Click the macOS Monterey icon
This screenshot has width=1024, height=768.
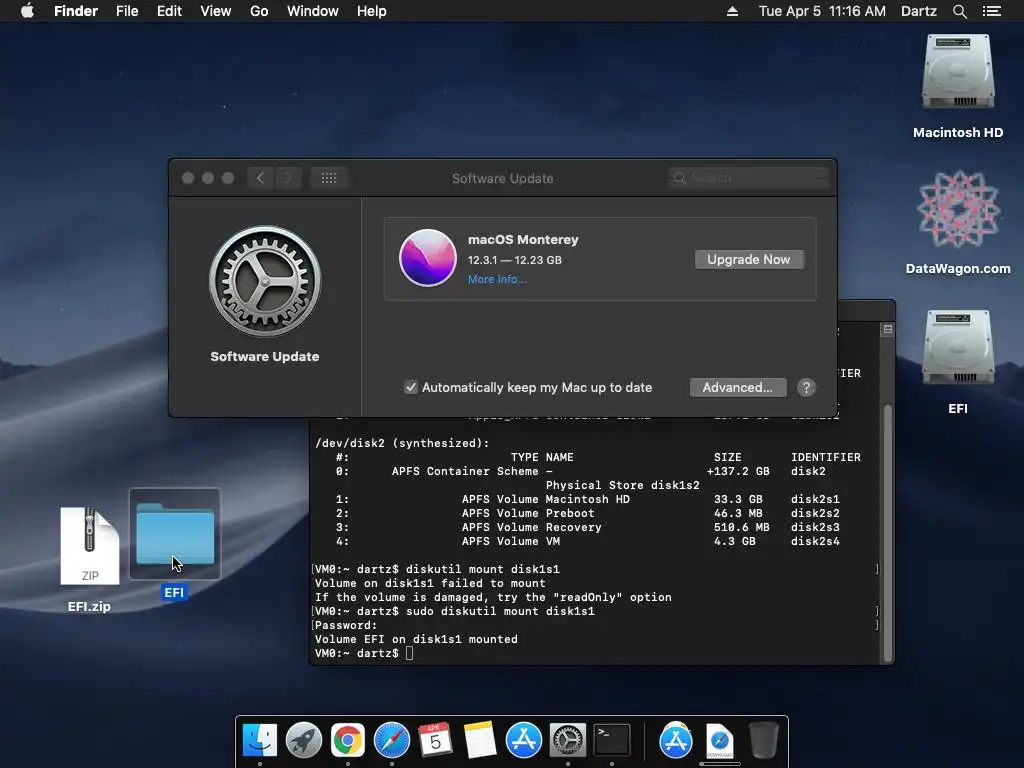428,258
